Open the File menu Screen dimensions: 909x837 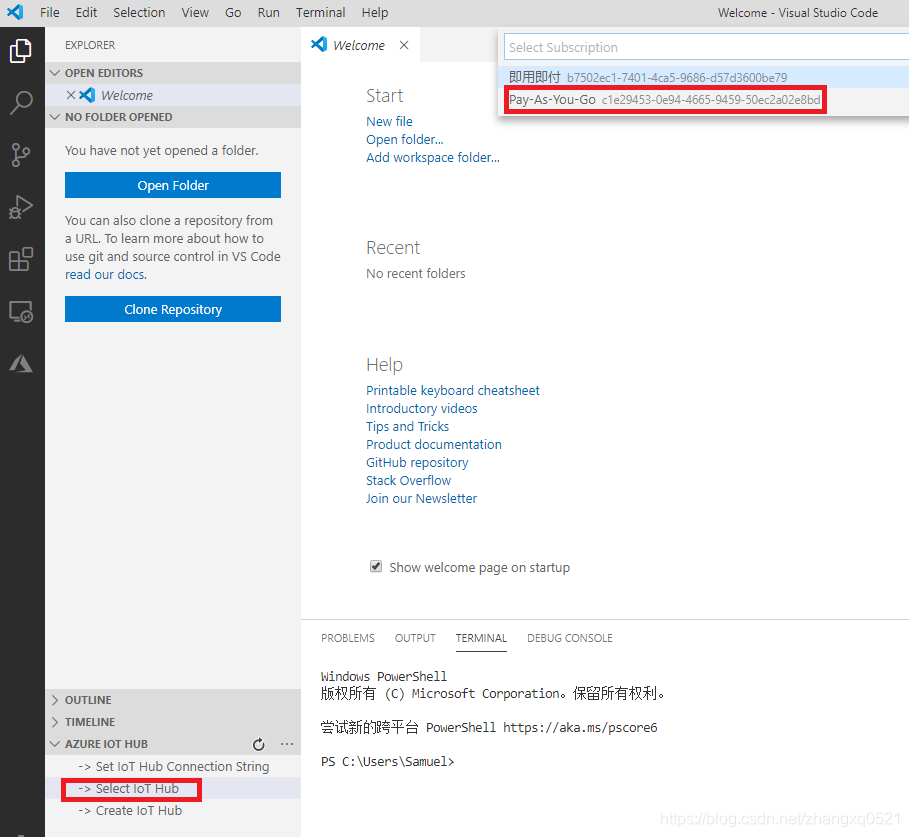[x=49, y=13]
